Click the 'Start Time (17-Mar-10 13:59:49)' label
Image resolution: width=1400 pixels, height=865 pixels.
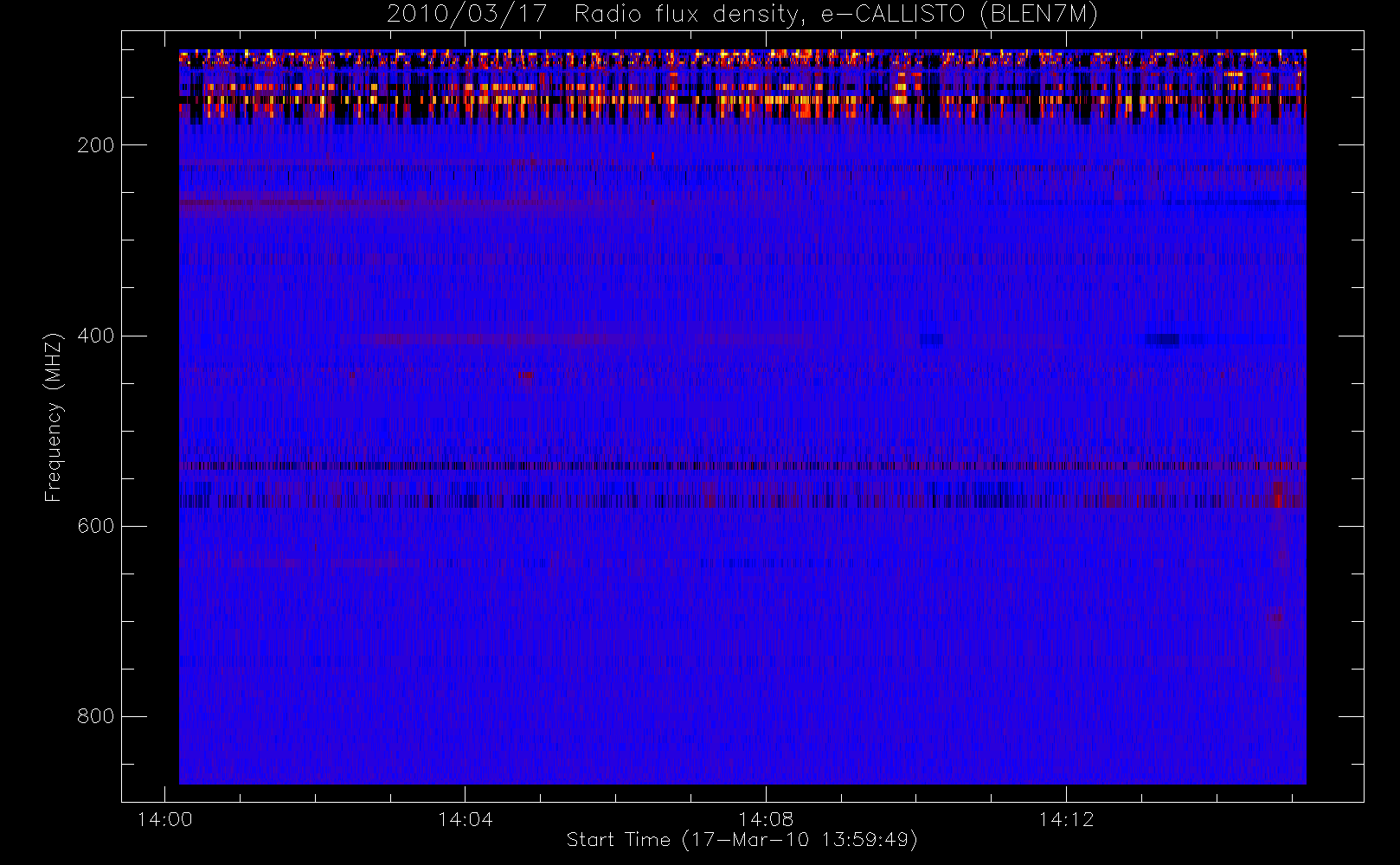coord(742,840)
